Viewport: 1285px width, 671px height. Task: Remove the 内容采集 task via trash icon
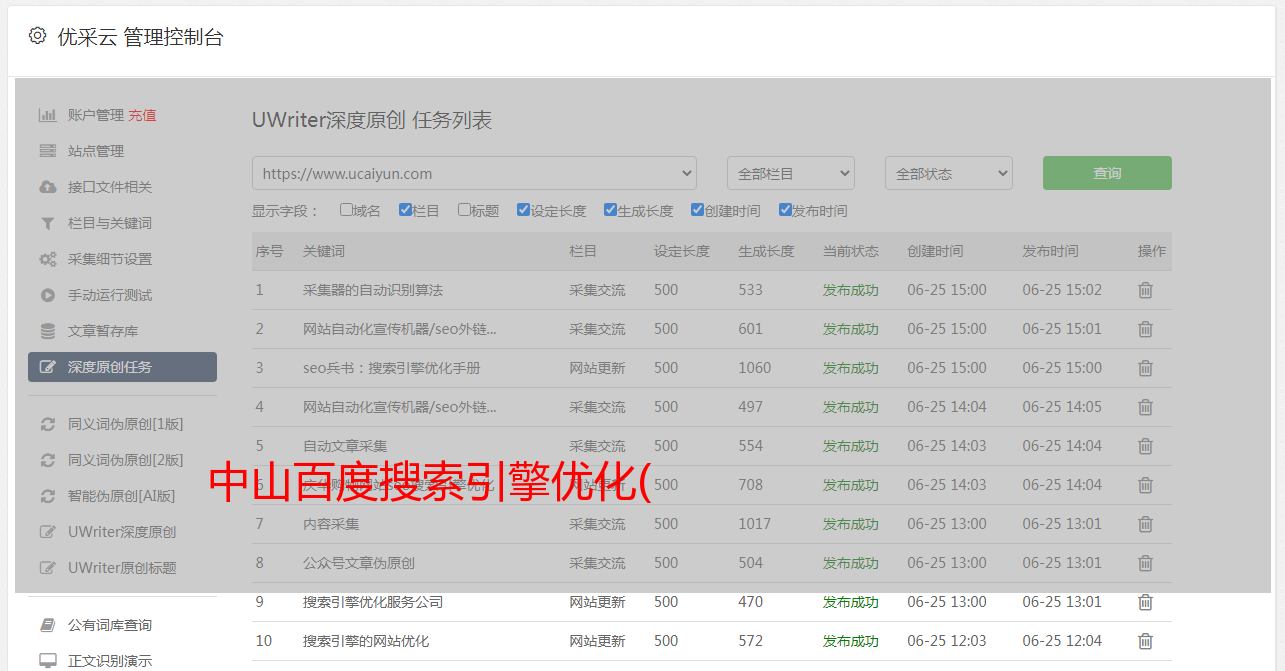pos(1145,524)
